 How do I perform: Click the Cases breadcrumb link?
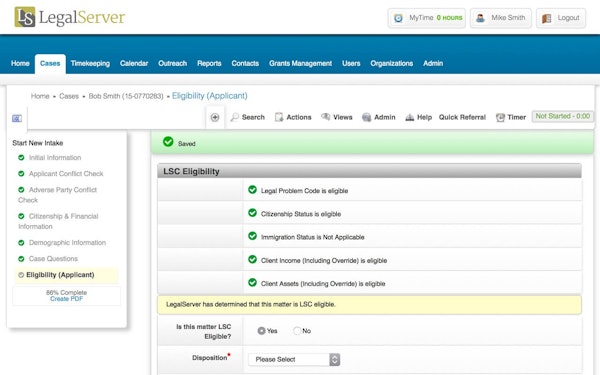[69, 96]
